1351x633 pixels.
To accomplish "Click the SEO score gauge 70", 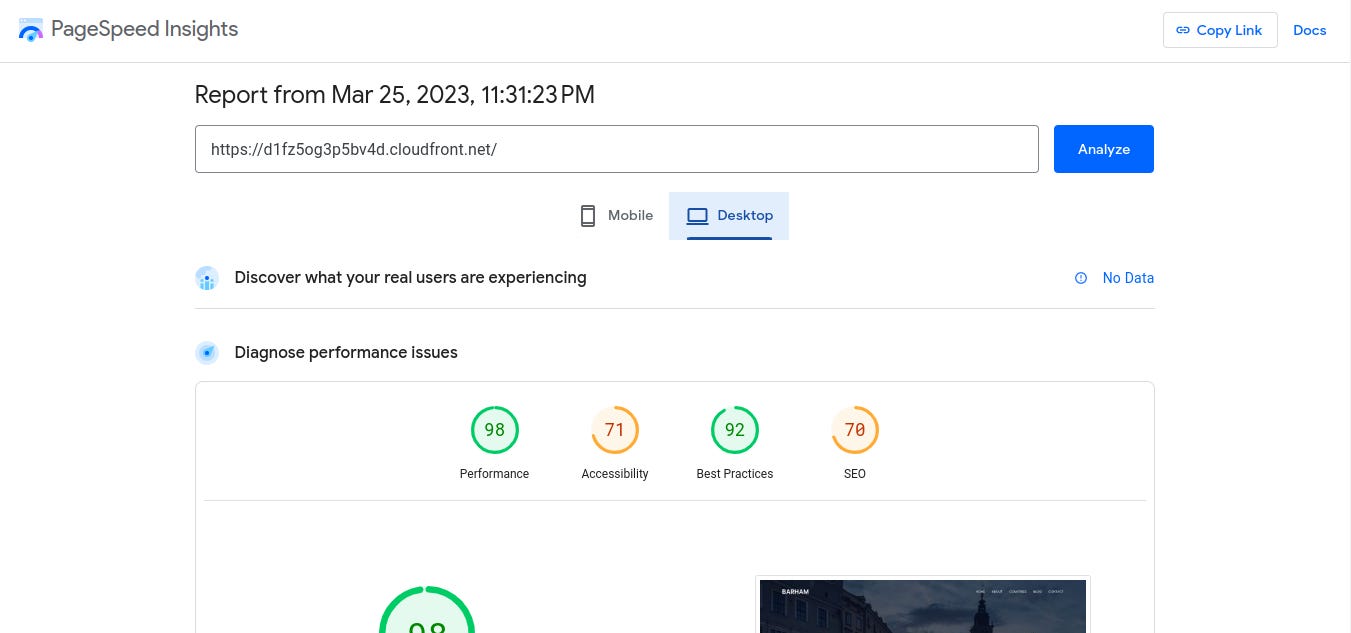I will [855, 430].
